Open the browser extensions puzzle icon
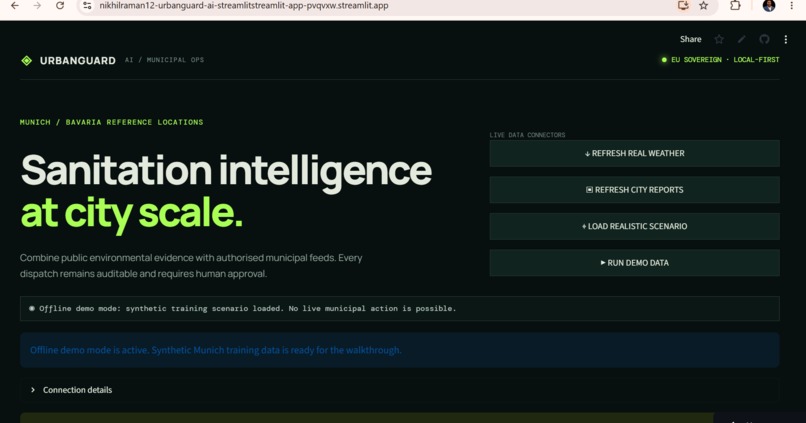The height and width of the screenshot is (423, 806). pos(736,6)
